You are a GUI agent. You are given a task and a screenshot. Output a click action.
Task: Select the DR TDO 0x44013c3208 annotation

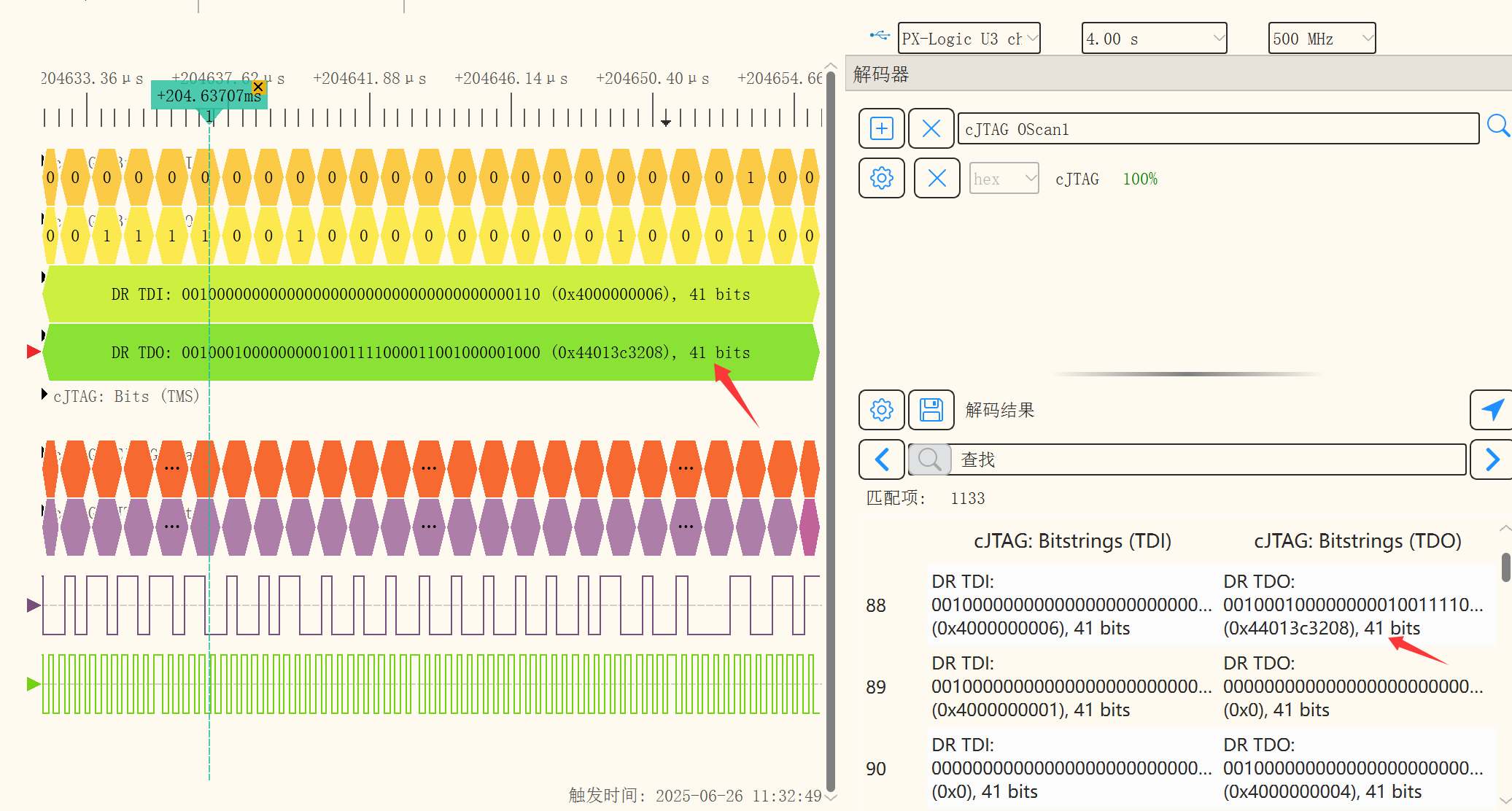point(430,352)
